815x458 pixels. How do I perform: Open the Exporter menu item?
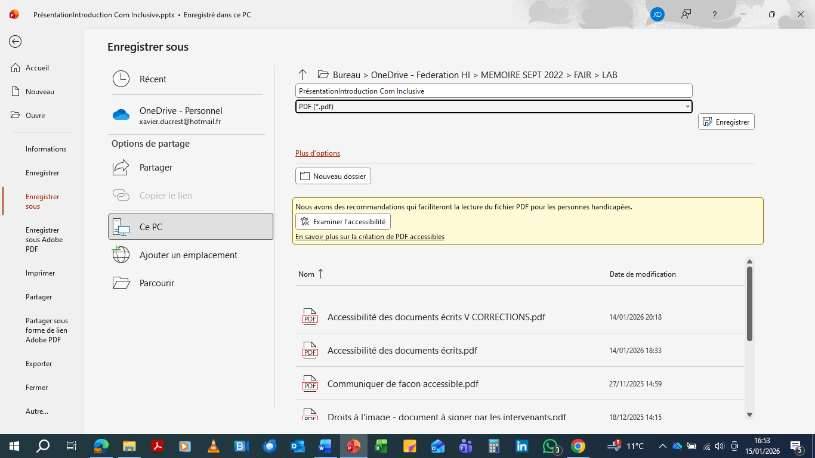[39, 363]
